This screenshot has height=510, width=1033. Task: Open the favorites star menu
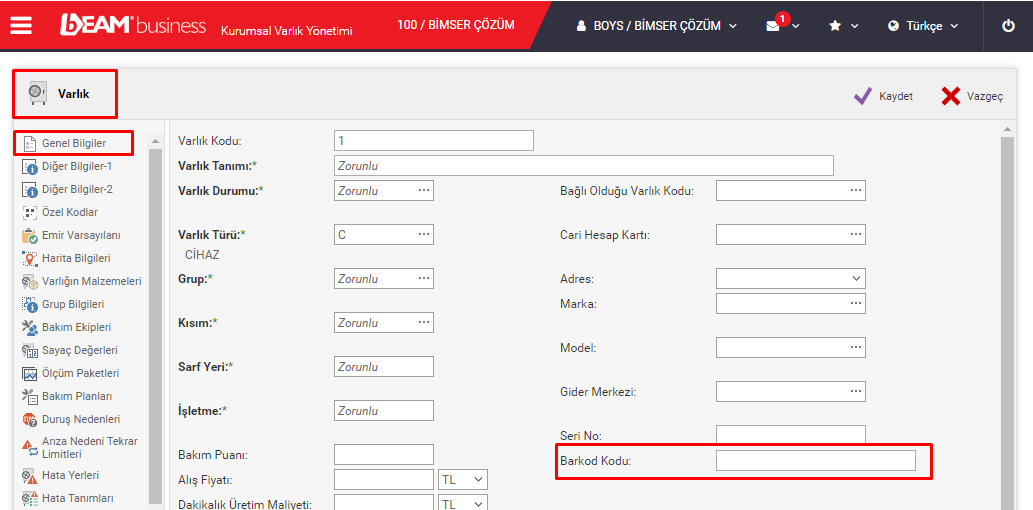pos(835,26)
